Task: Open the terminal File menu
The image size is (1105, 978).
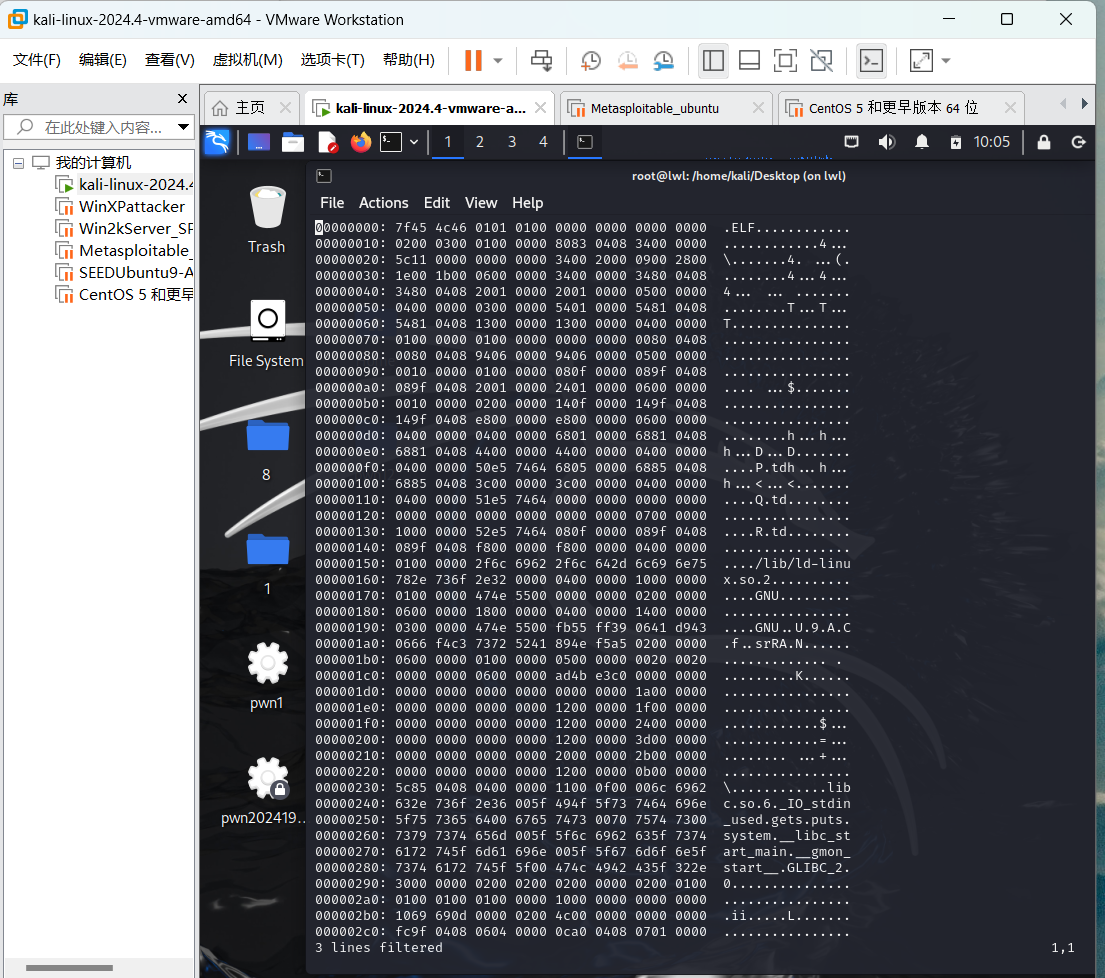Action: coord(332,203)
